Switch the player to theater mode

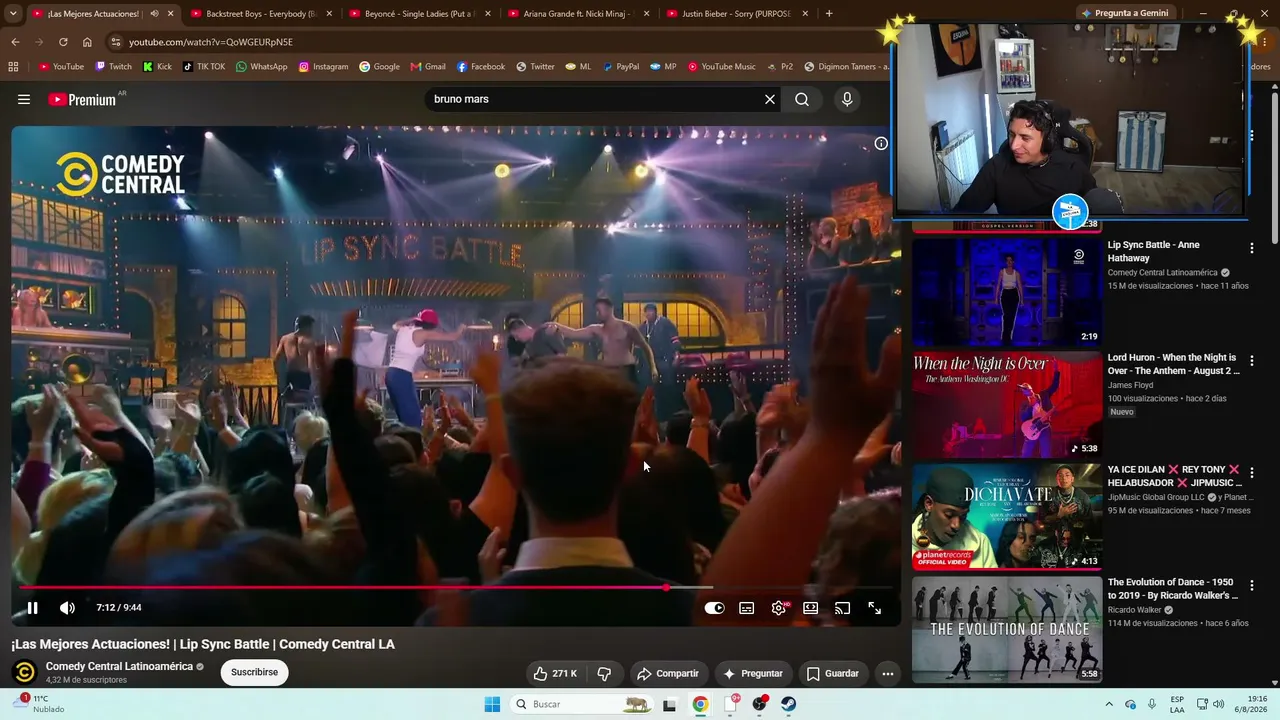click(811, 607)
